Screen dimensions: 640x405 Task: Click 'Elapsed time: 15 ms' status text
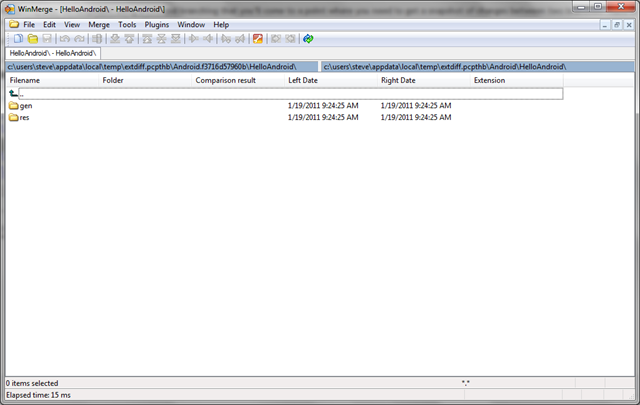click(38, 395)
